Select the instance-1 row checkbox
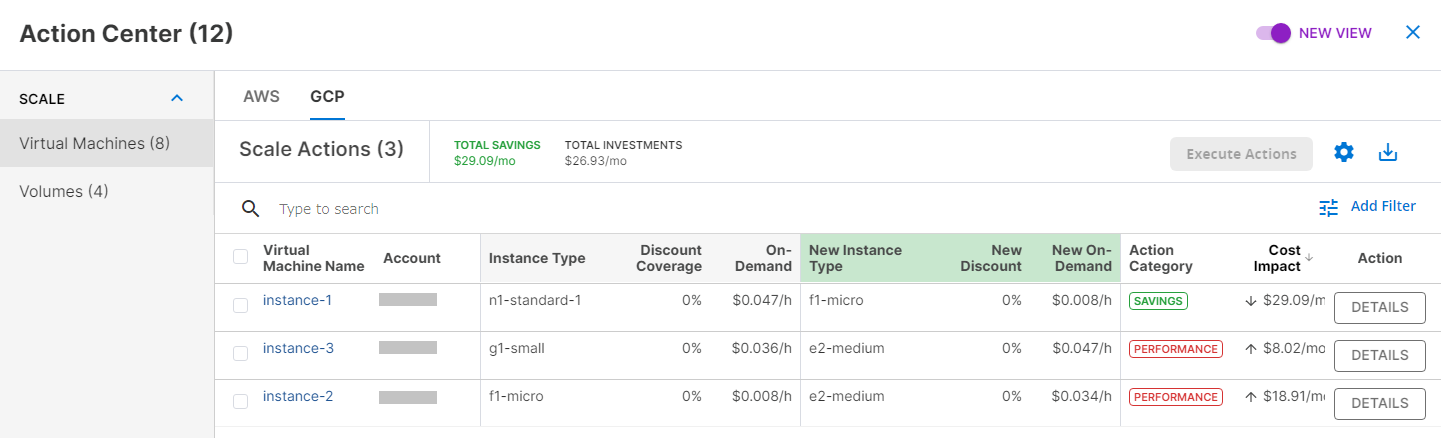 (240, 306)
